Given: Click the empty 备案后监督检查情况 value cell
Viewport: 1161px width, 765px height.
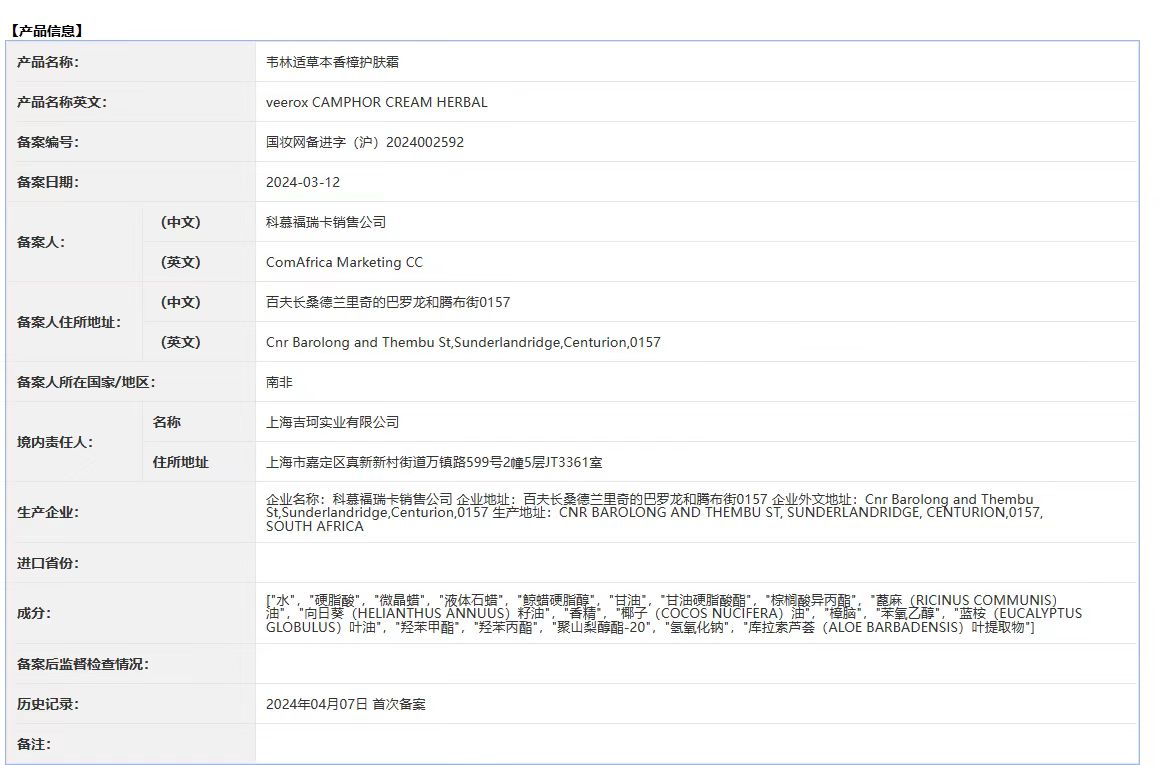Looking at the screenshot, I should (695, 664).
